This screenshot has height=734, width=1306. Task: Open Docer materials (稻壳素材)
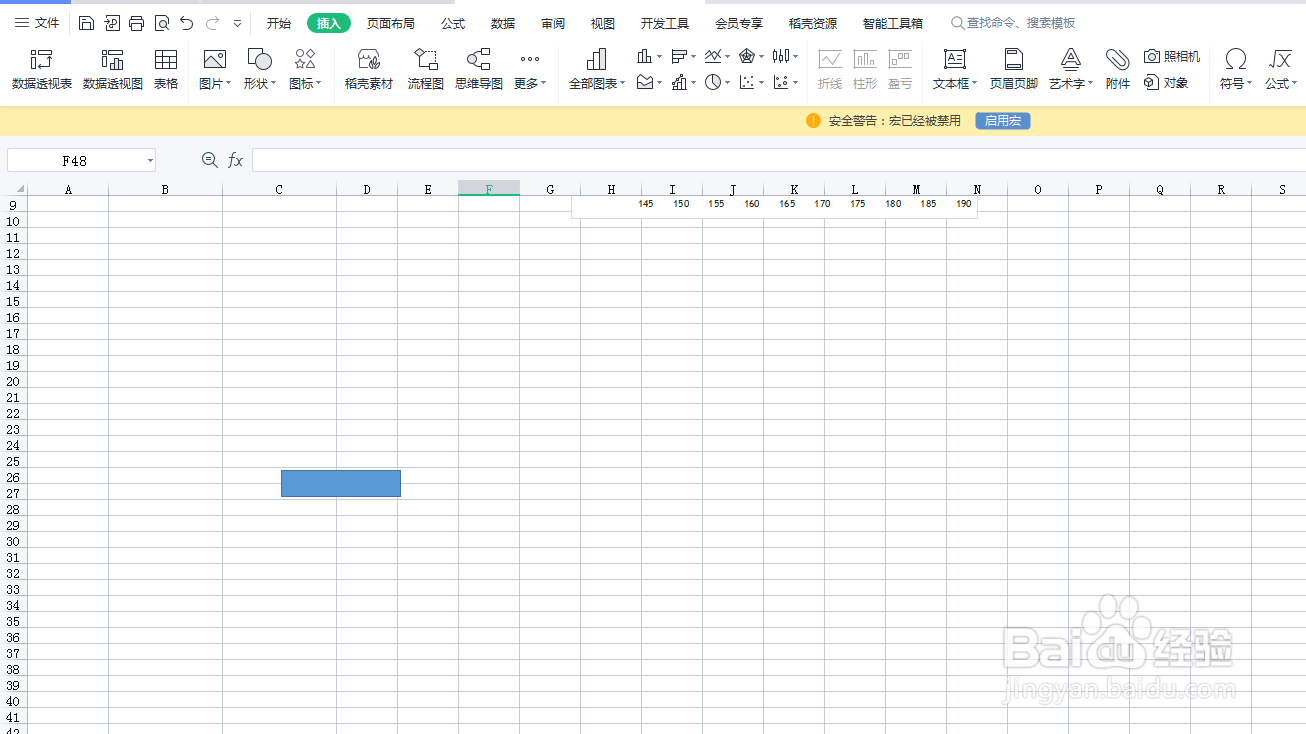[369, 70]
